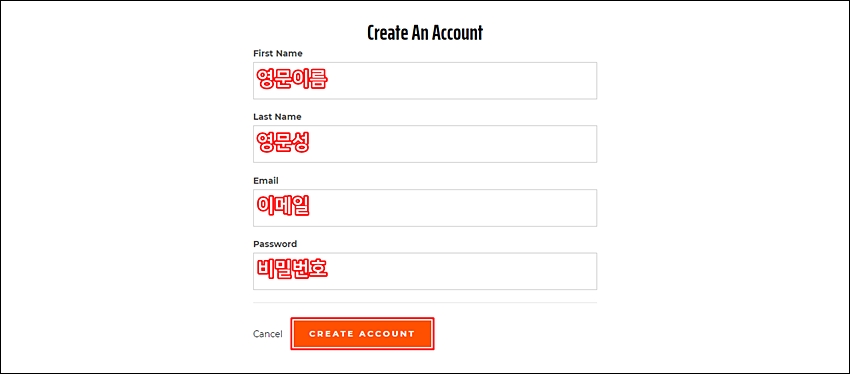Select the Email label above the field
The width and height of the screenshot is (850, 374).
(x=266, y=180)
